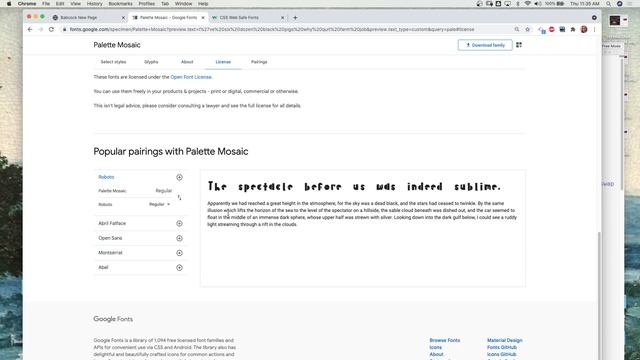Open the Window menu
640x360 pixels.
pos(183,4)
